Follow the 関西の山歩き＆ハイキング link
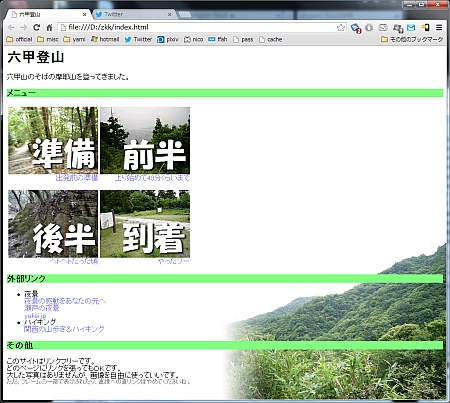The width and height of the screenshot is (450, 403). (64, 329)
